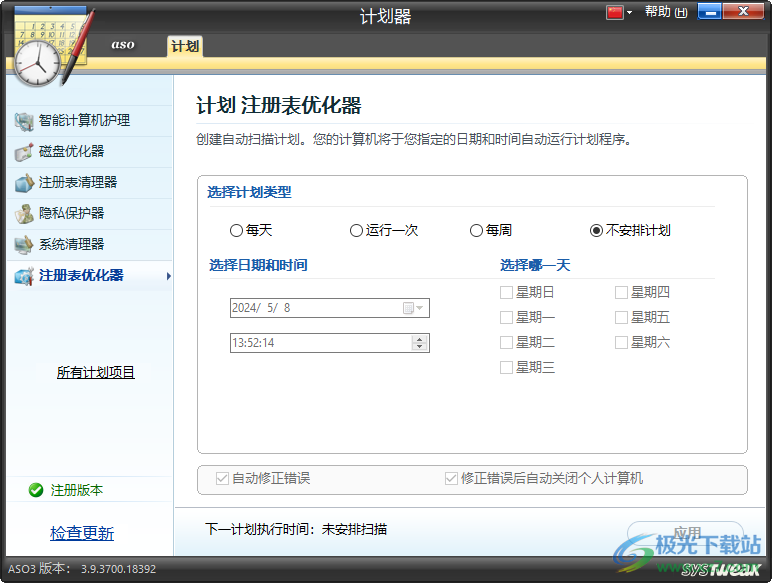
Task: Click the 选择日期和时间 heading
Action: pos(258,265)
